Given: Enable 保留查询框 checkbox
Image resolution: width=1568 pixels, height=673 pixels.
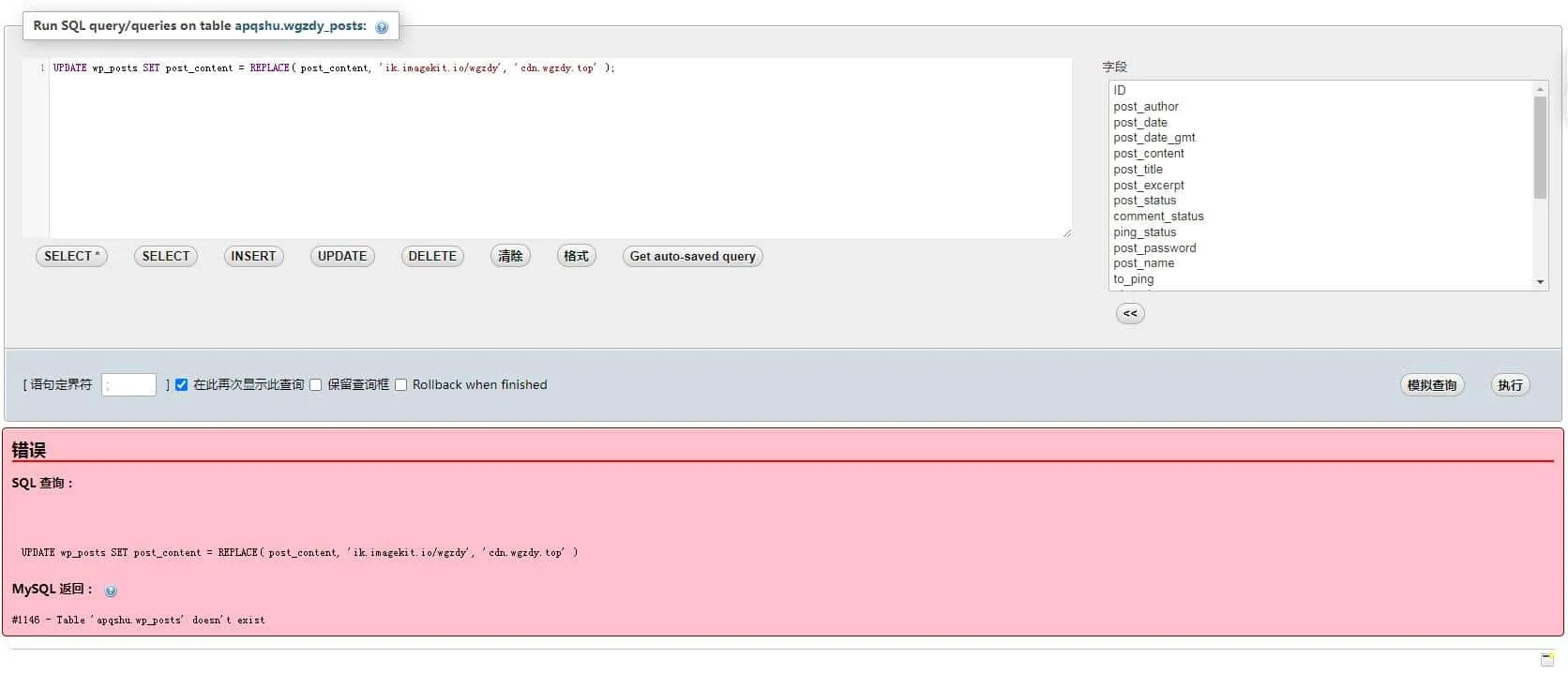Looking at the screenshot, I should [x=316, y=384].
